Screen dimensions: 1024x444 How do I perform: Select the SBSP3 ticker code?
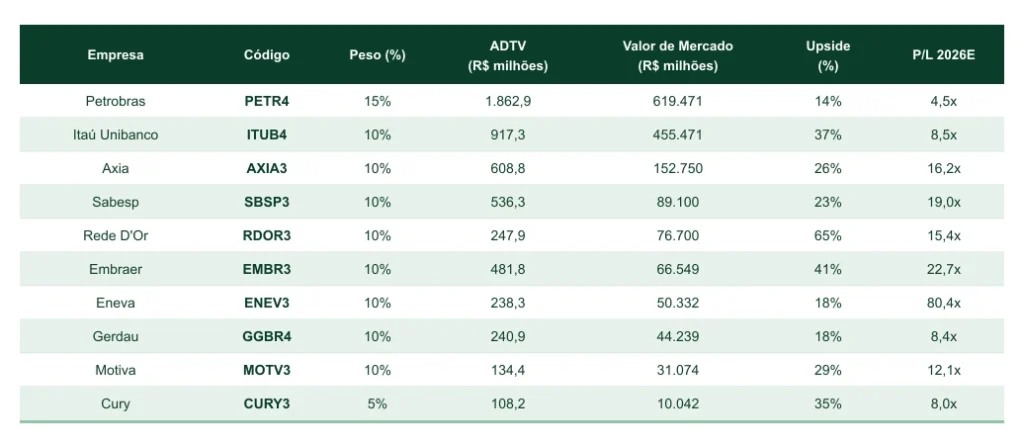(266, 202)
